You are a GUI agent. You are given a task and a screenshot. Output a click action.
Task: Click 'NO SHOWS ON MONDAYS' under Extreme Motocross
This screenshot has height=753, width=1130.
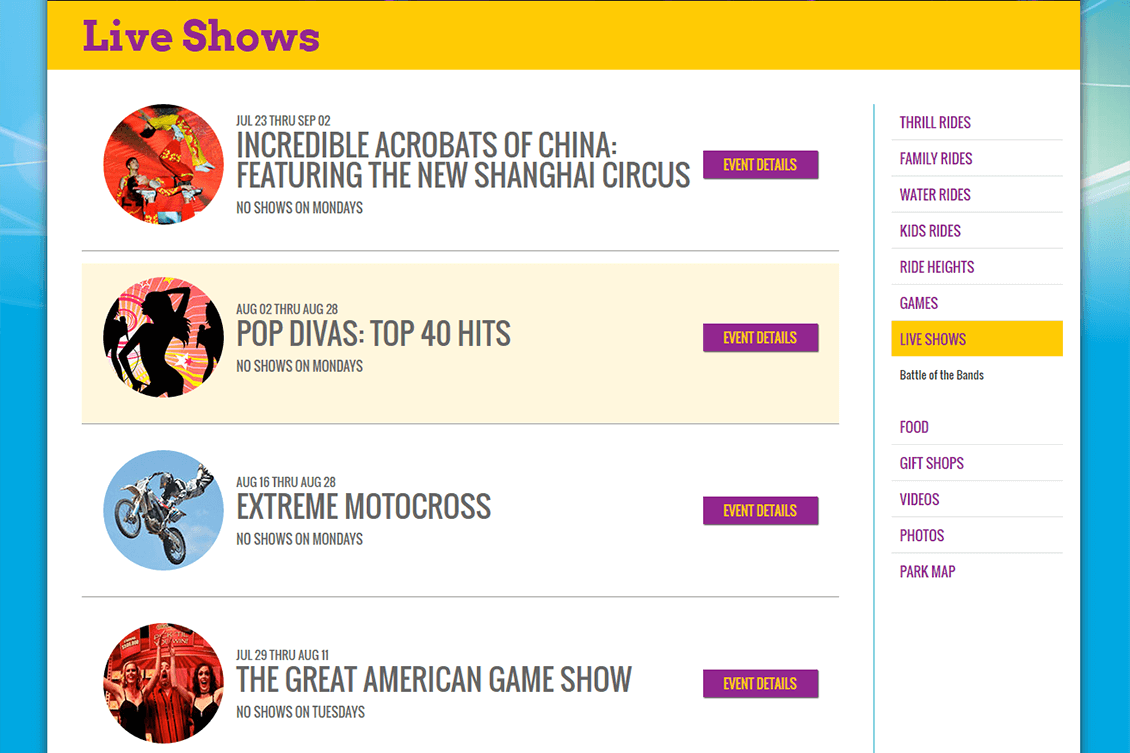(x=300, y=539)
